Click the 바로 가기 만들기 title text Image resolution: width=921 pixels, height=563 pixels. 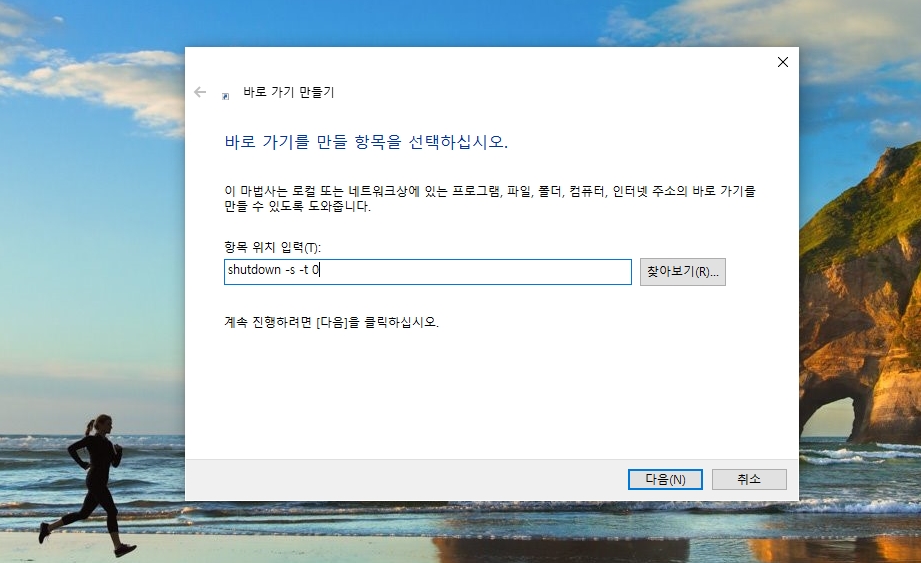tap(288, 92)
